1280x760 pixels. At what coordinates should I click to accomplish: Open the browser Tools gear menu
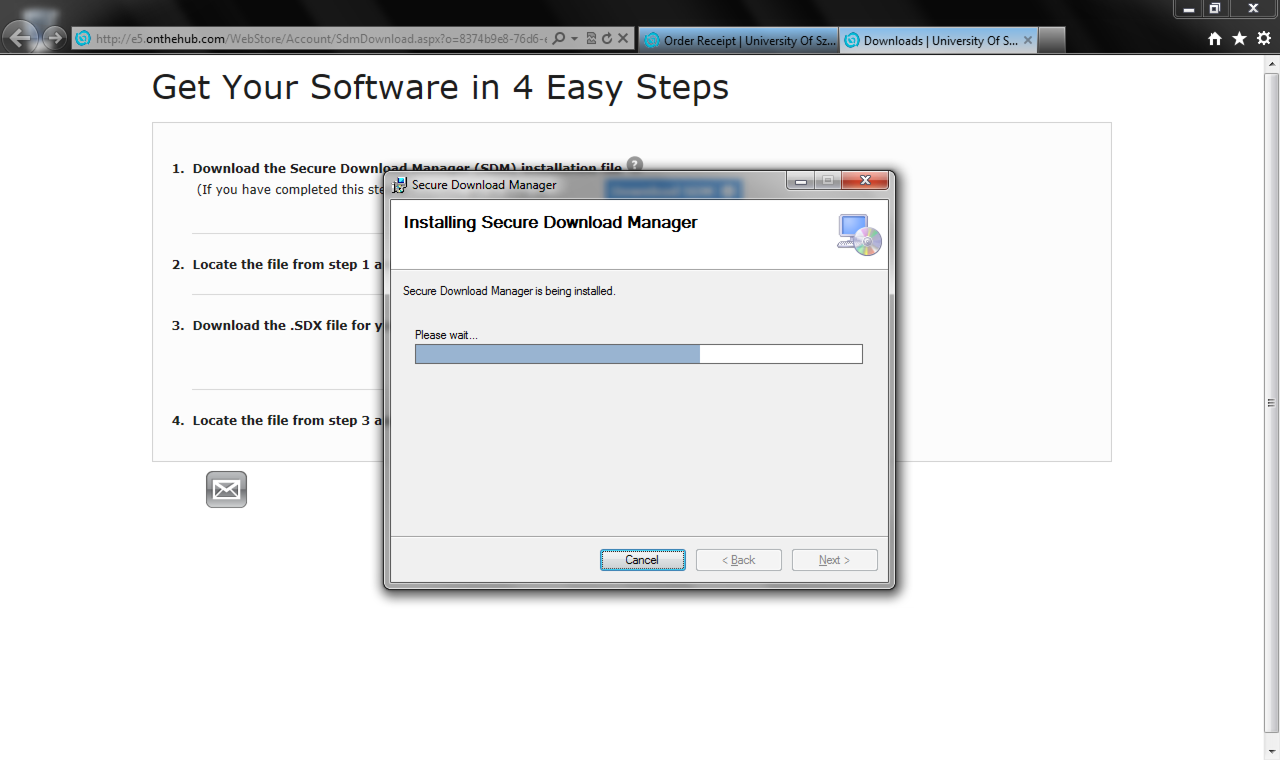1264,38
